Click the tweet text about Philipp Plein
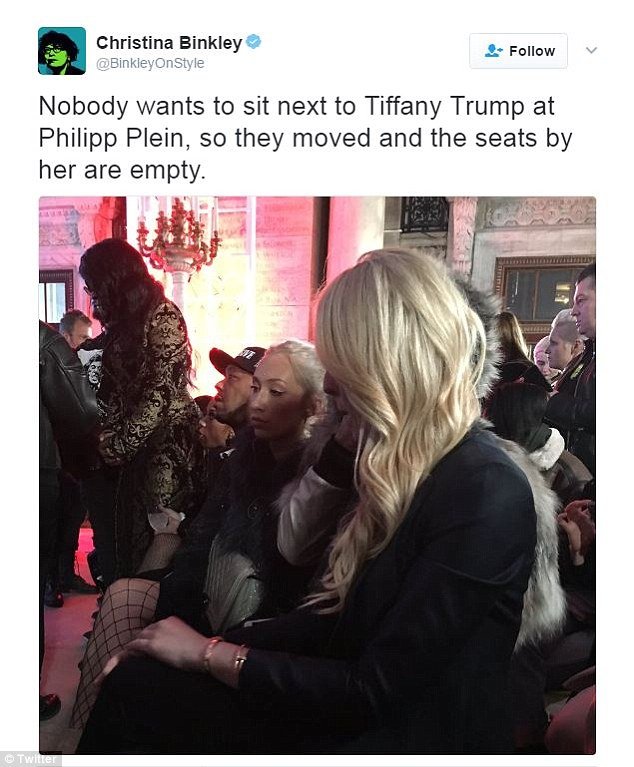The width and height of the screenshot is (634, 767). click(x=305, y=138)
